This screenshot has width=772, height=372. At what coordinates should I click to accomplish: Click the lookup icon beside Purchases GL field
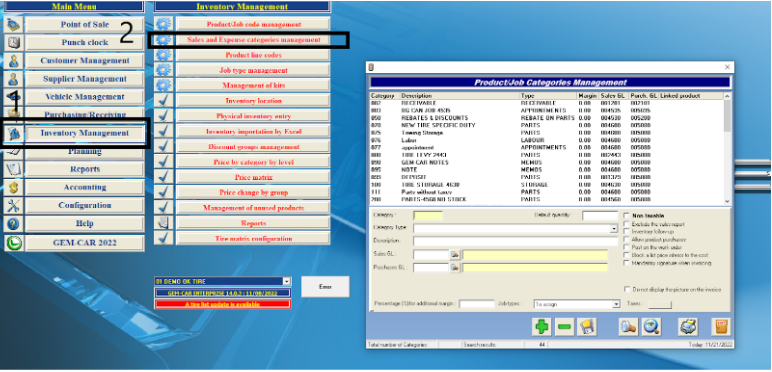(455, 268)
